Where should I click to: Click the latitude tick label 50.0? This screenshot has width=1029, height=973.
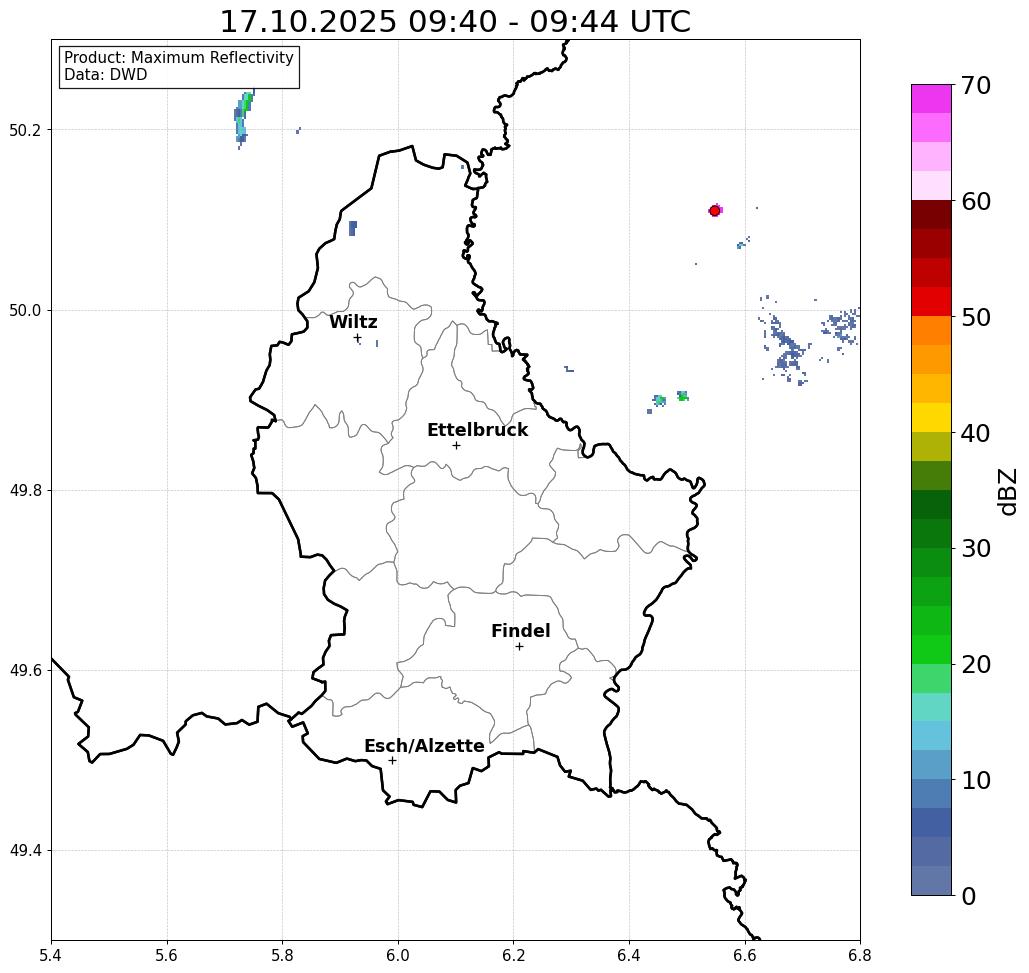(x=24, y=310)
